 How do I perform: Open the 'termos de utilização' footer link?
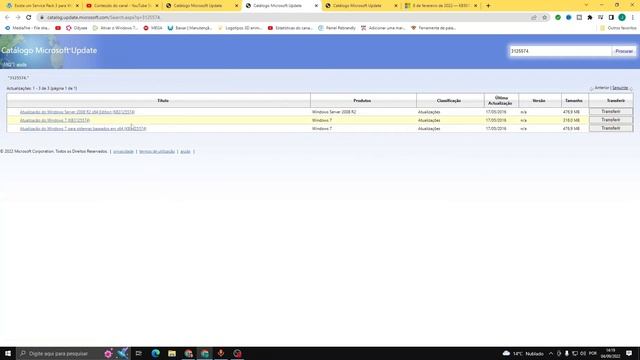pyautogui.click(x=157, y=151)
